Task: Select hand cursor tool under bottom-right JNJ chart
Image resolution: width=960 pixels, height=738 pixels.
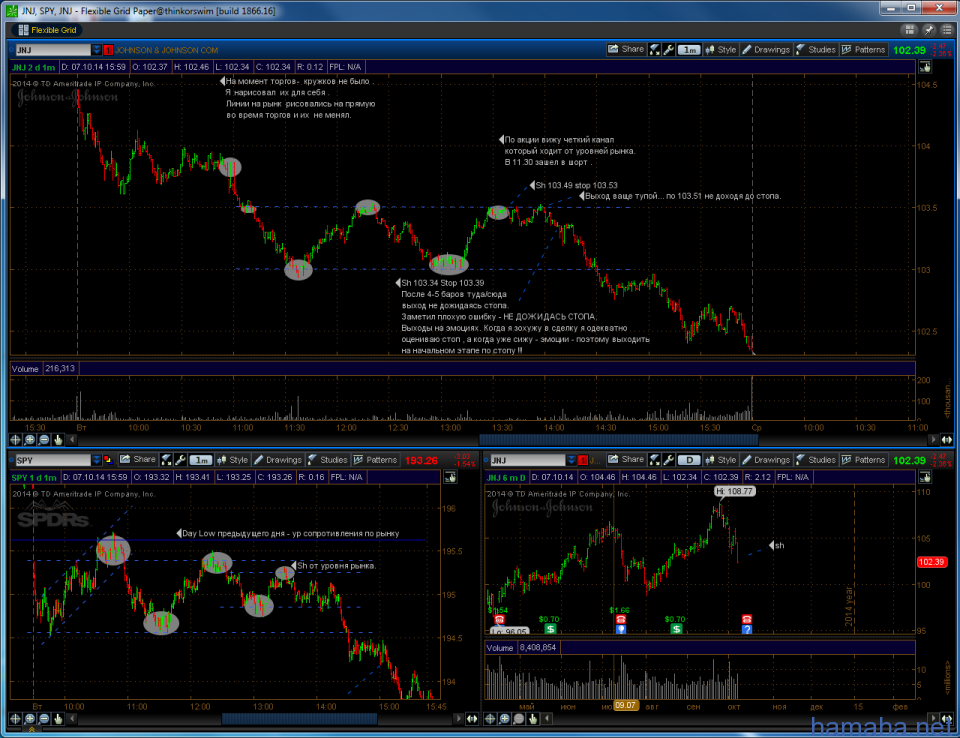Action: pos(533,718)
